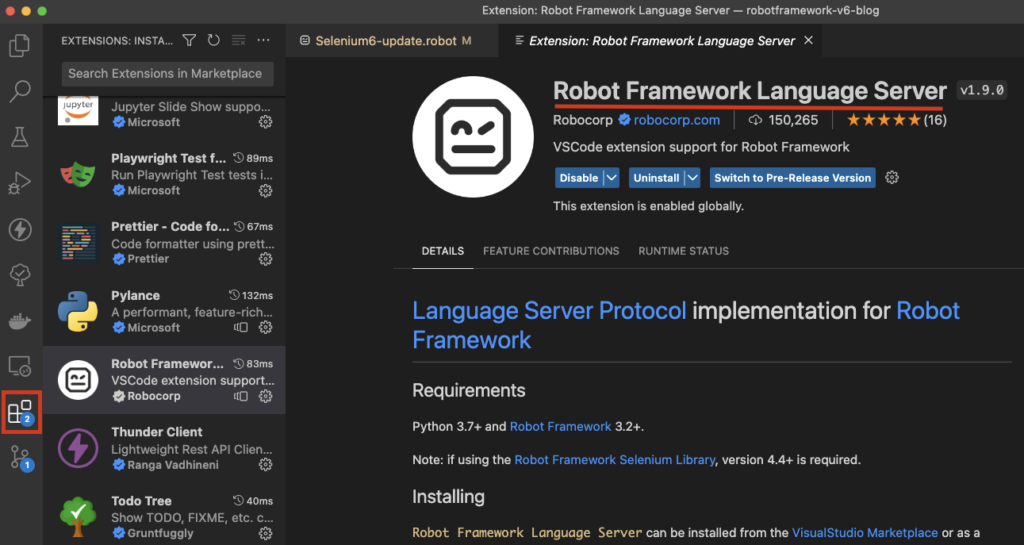Viewport: 1024px width, 545px height.
Task: Click the Disable button
Action: pyautogui.click(x=579, y=178)
